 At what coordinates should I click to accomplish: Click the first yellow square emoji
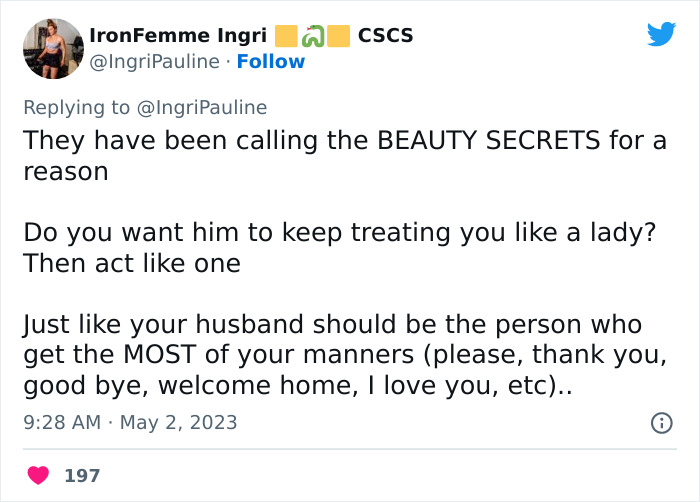[286, 37]
